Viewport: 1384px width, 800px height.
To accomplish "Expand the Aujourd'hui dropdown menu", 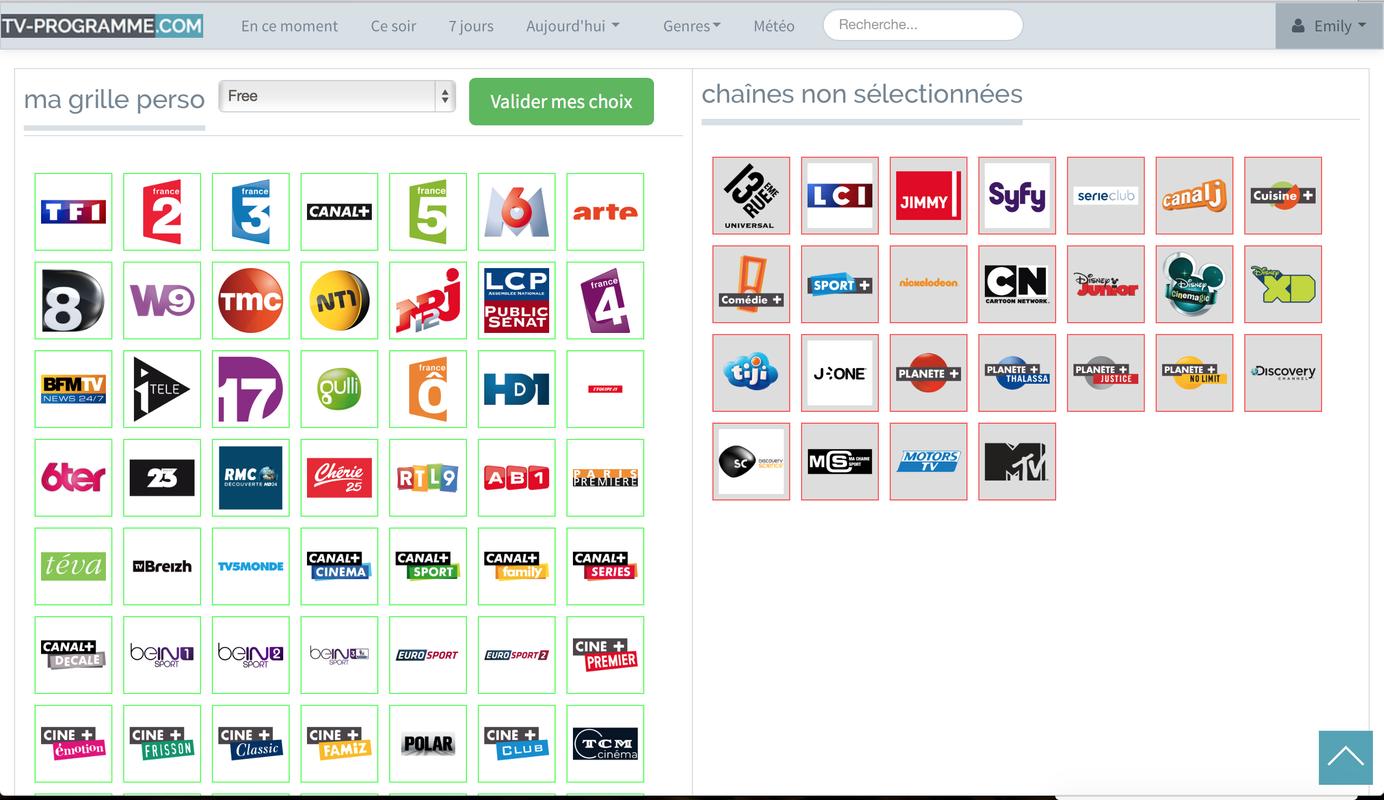I will click(x=573, y=26).
